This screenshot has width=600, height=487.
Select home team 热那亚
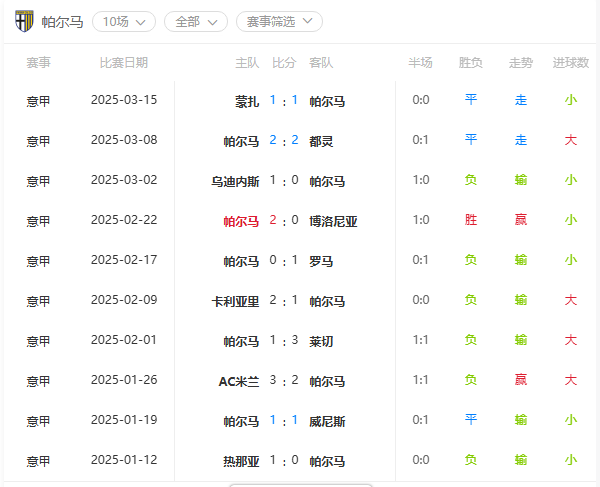pos(241,461)
